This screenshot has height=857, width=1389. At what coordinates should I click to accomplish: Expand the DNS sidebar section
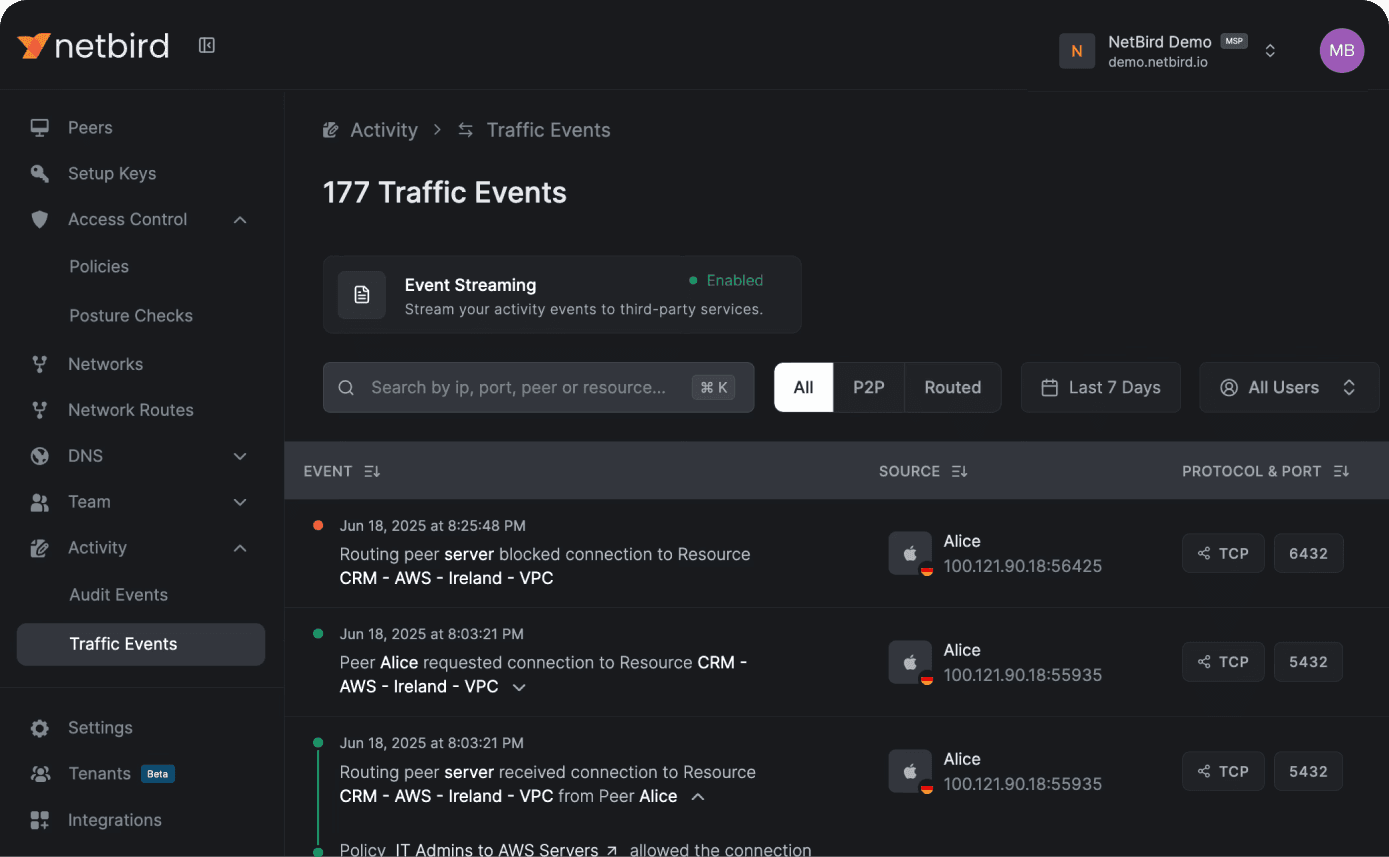click(240, 456)
